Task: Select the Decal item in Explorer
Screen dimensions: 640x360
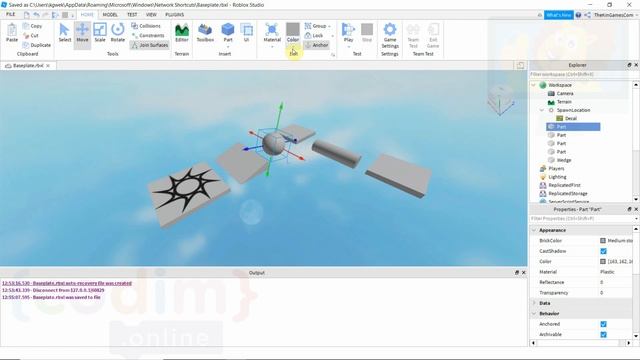Action: pyautogui.click(x=571, y=118)
